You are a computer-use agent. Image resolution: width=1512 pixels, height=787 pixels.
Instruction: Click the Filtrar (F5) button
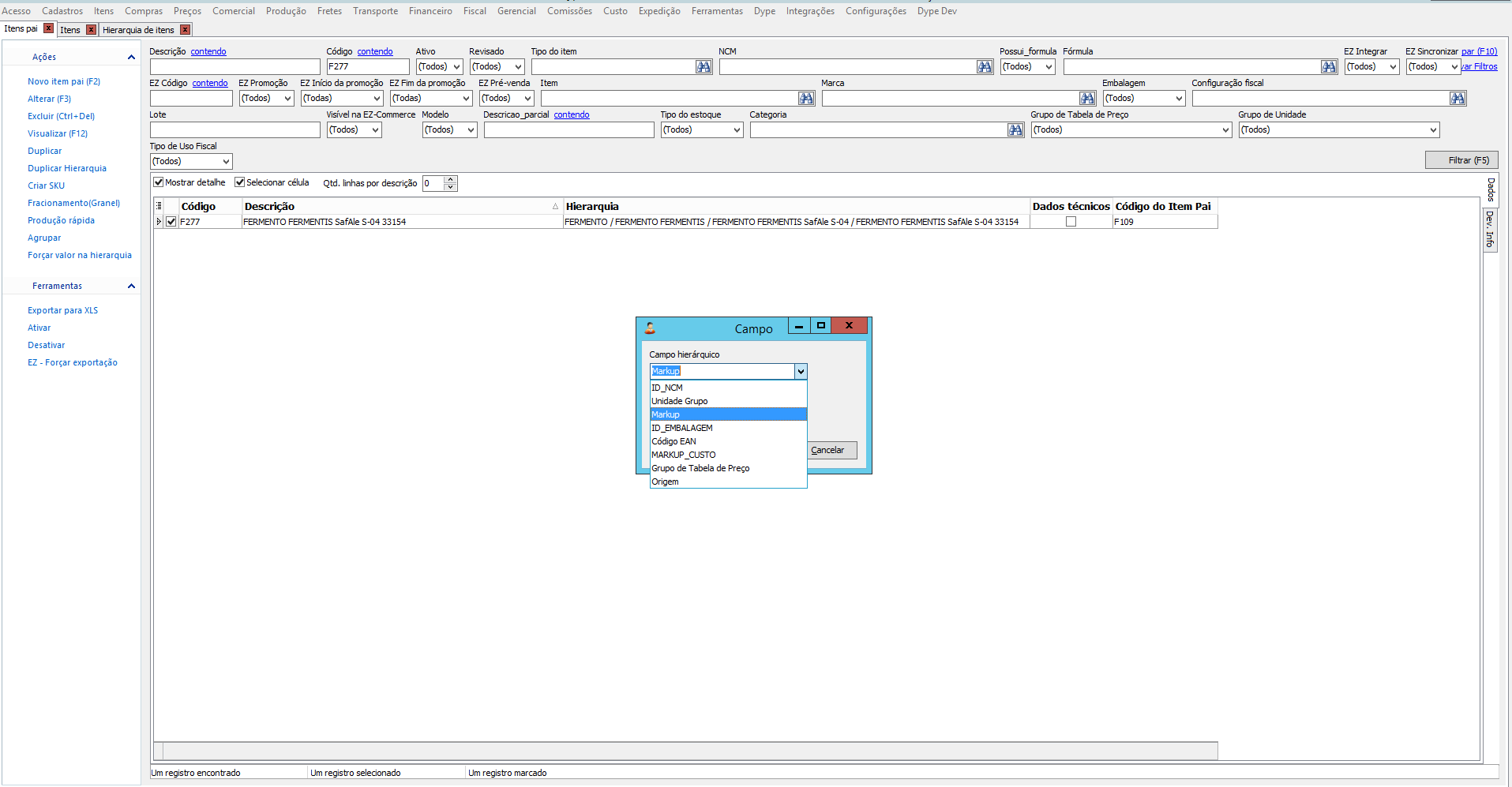coord(1461,160)
